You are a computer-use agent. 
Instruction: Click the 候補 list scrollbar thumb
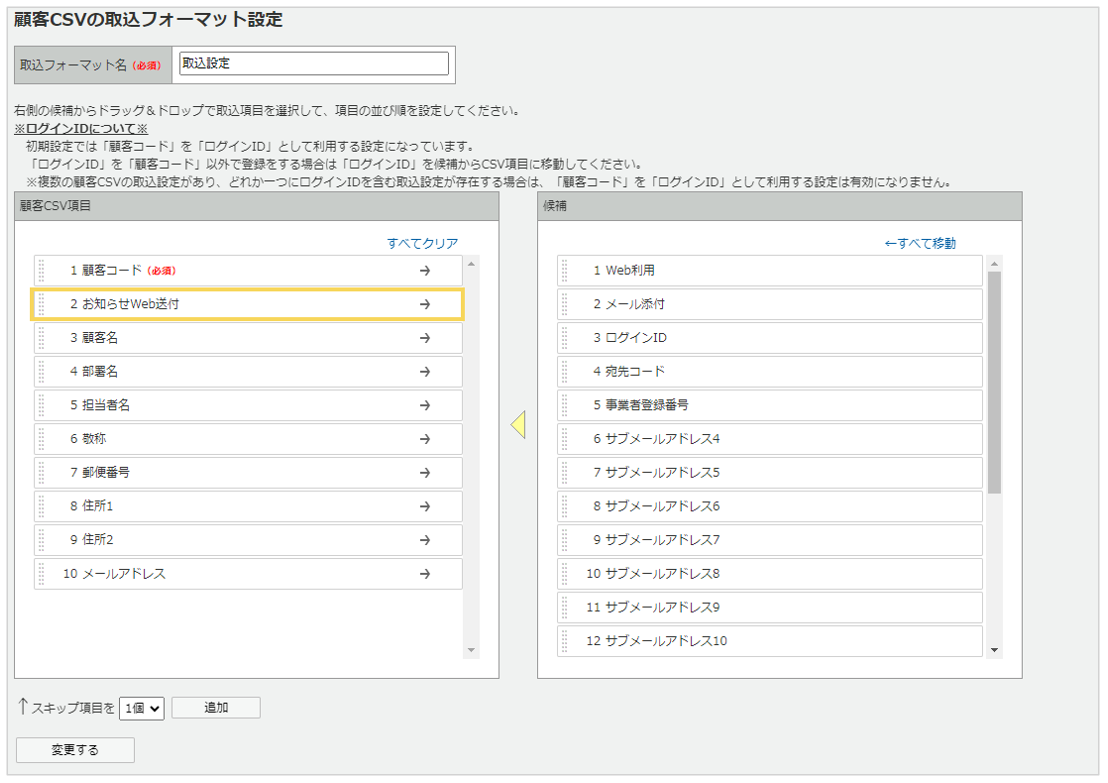pos(994,380)
